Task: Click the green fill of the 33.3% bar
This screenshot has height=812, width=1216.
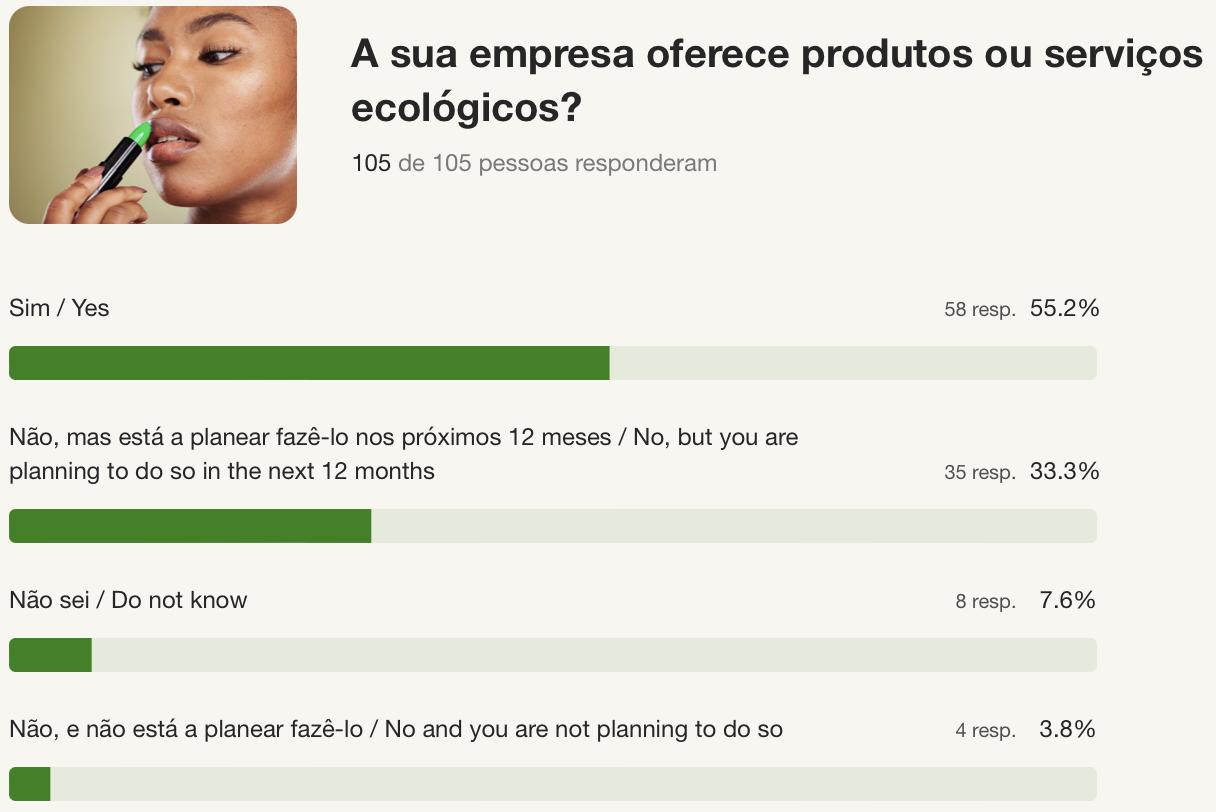Action: click(190, 526)
